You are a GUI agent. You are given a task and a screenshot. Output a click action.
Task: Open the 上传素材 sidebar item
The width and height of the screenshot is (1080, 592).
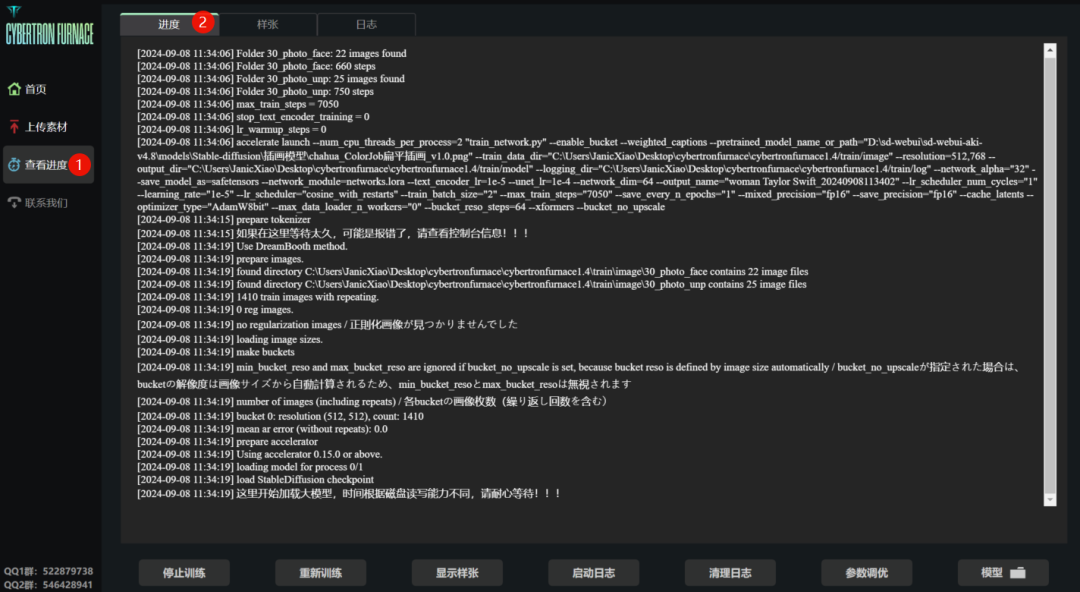(x=48, y=127)
